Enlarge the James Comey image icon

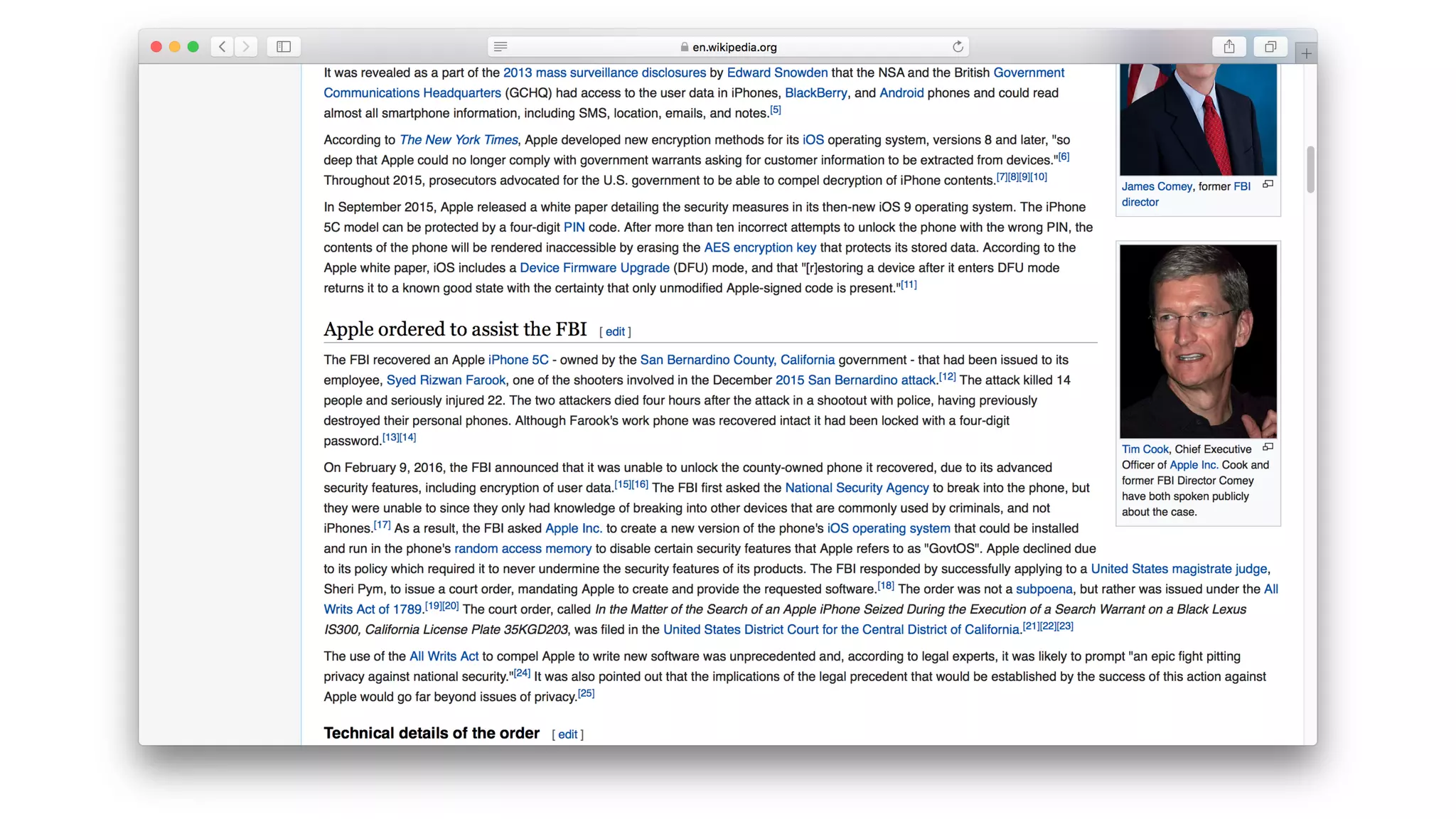coord(1268,185)
